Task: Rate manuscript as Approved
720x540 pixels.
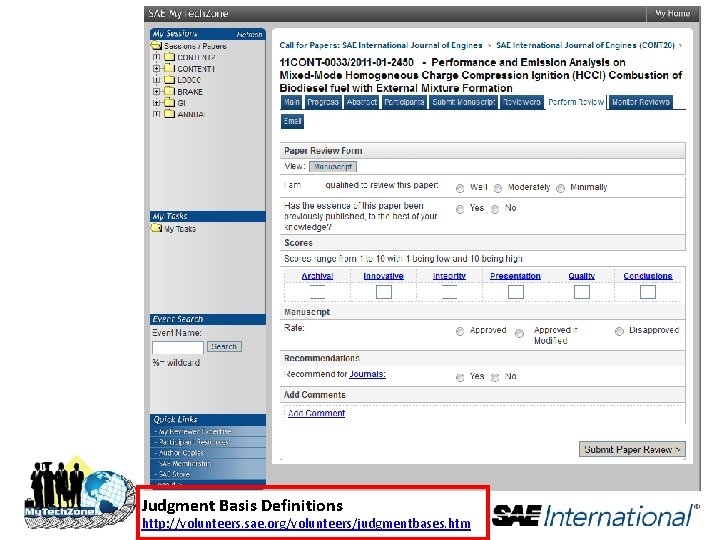Action: pyautogui.click(x=460, y=332)
